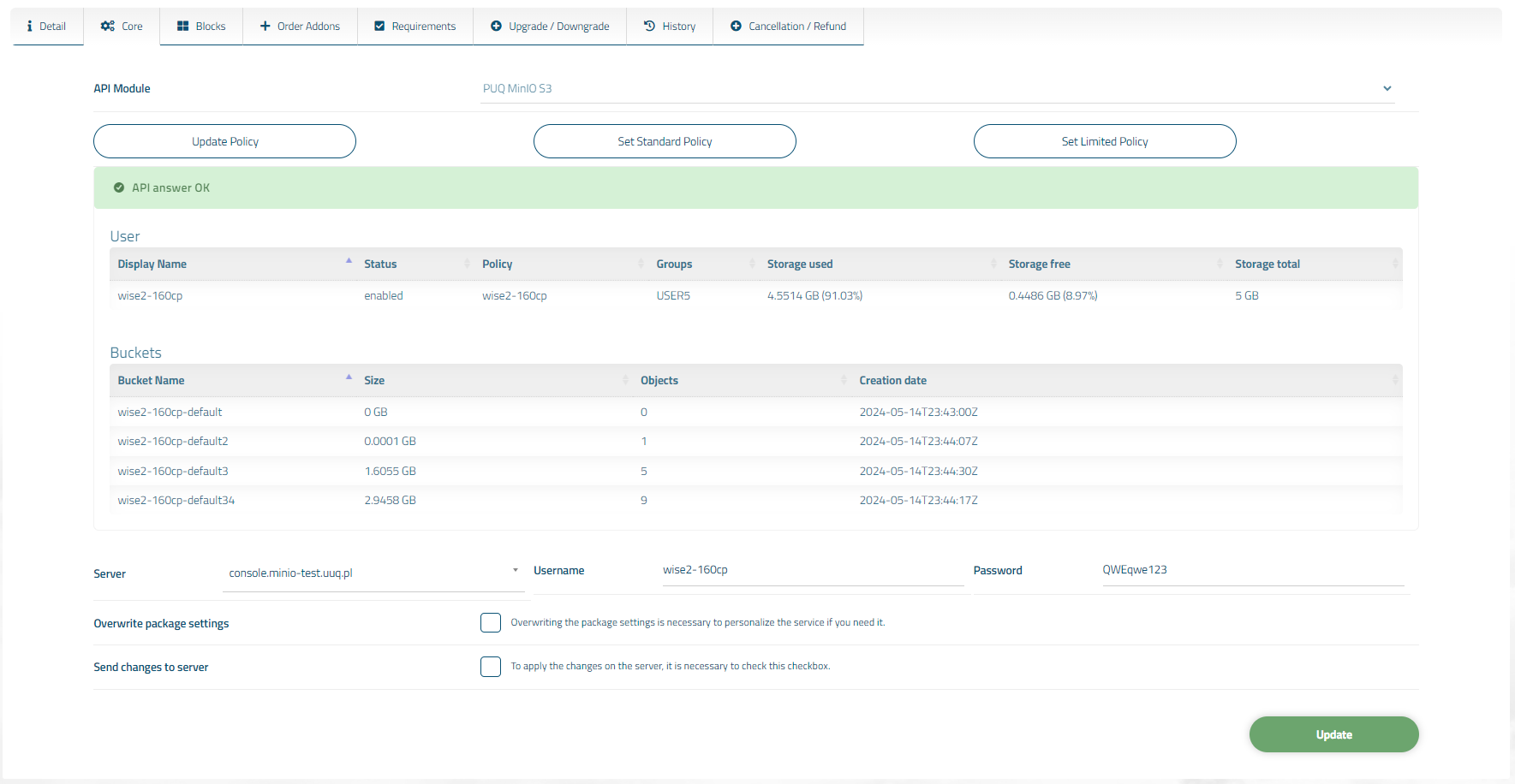Open the Server dropdown console.minio-test.uuq.pl
Viewport: 1515px width, 784px height.
click(x=373, y=573)
